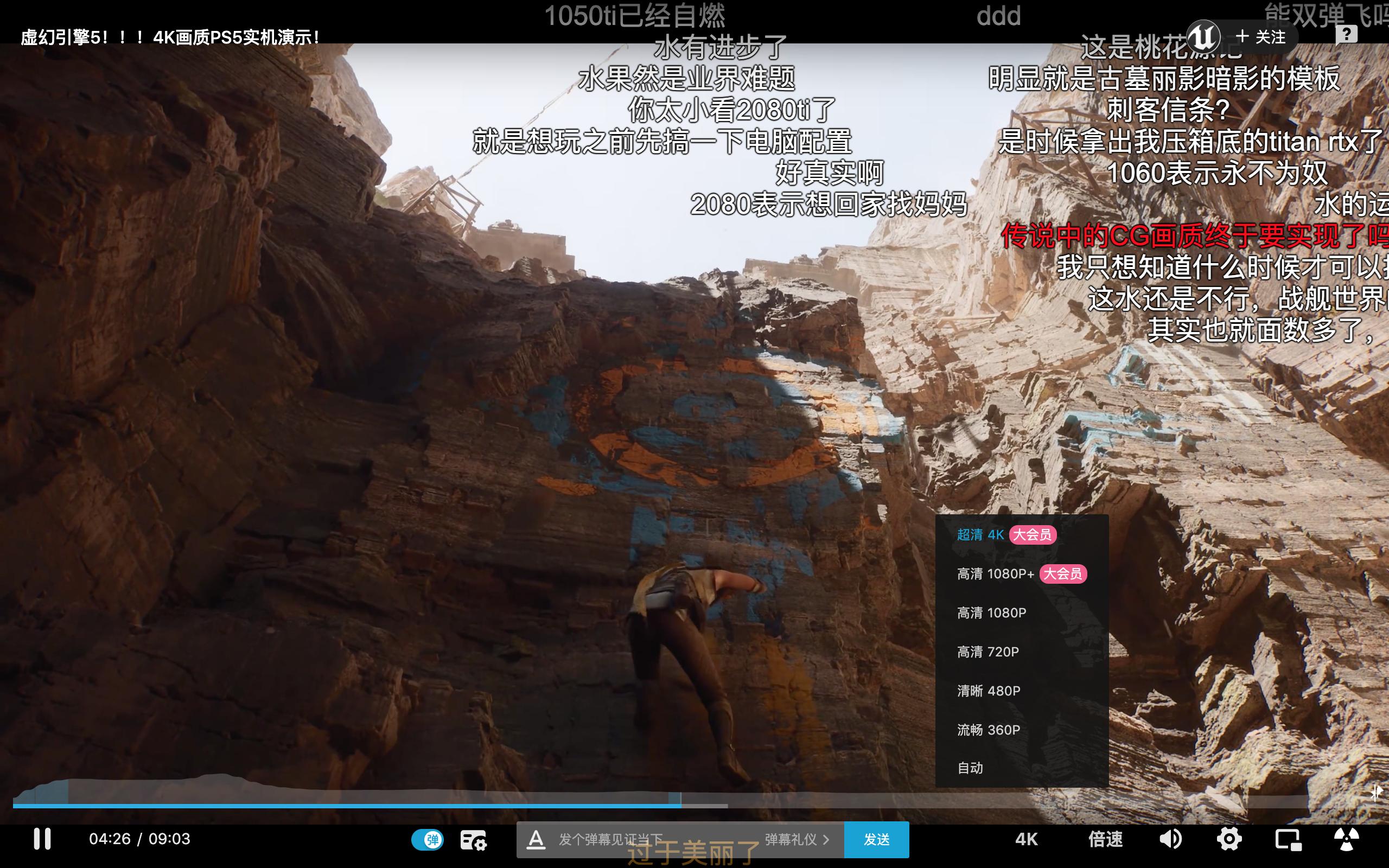Image resolution: width=1389 pixels, height=868 pixels.
Task: Open the 倍速 playback speed menu
Action: pos(1105,839)
